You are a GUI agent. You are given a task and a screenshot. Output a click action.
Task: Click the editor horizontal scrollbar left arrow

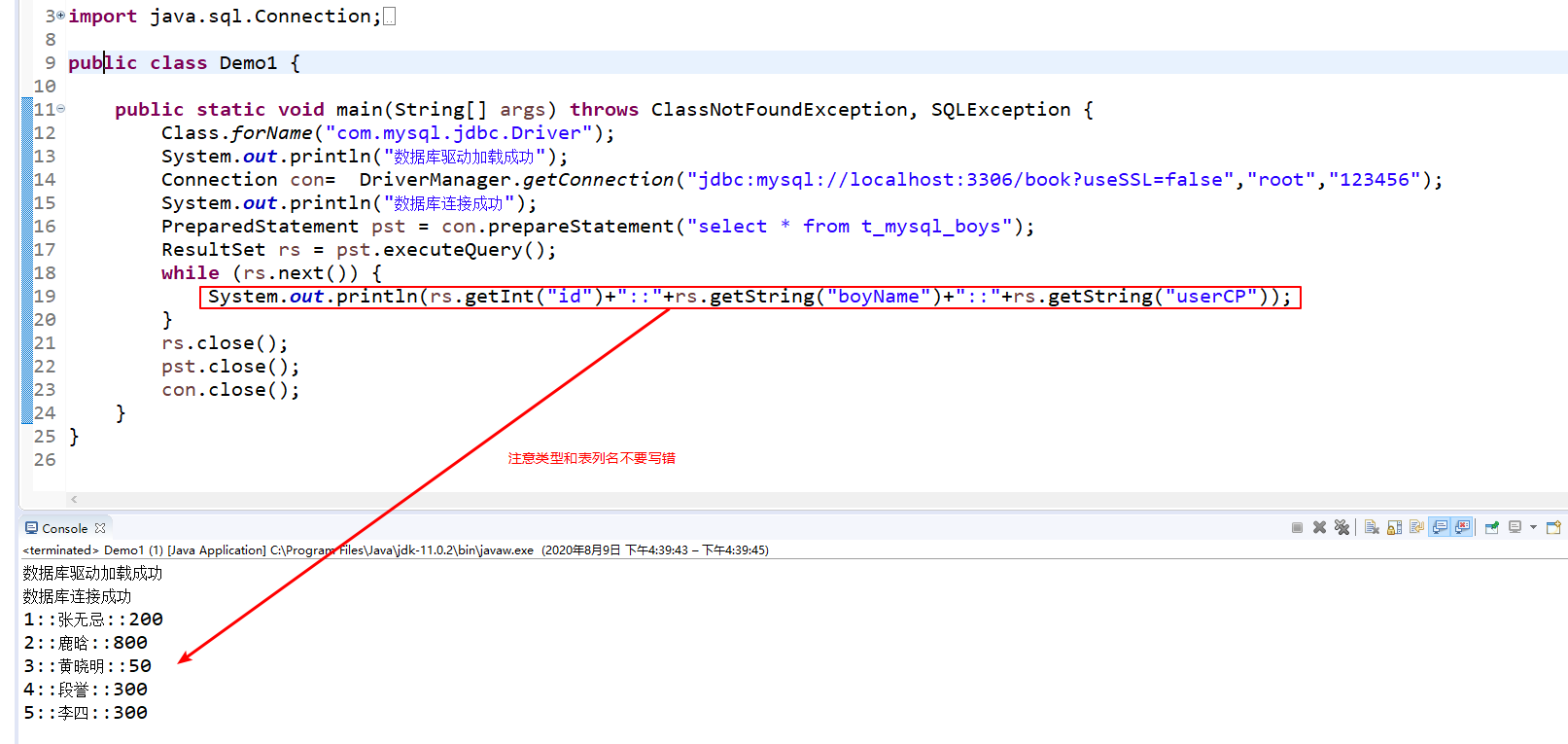point(74,499)
